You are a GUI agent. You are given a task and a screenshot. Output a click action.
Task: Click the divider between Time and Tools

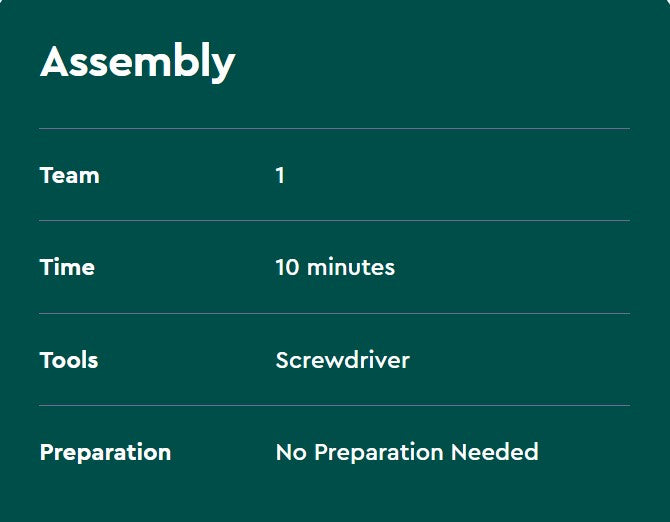tap(334, 313)
